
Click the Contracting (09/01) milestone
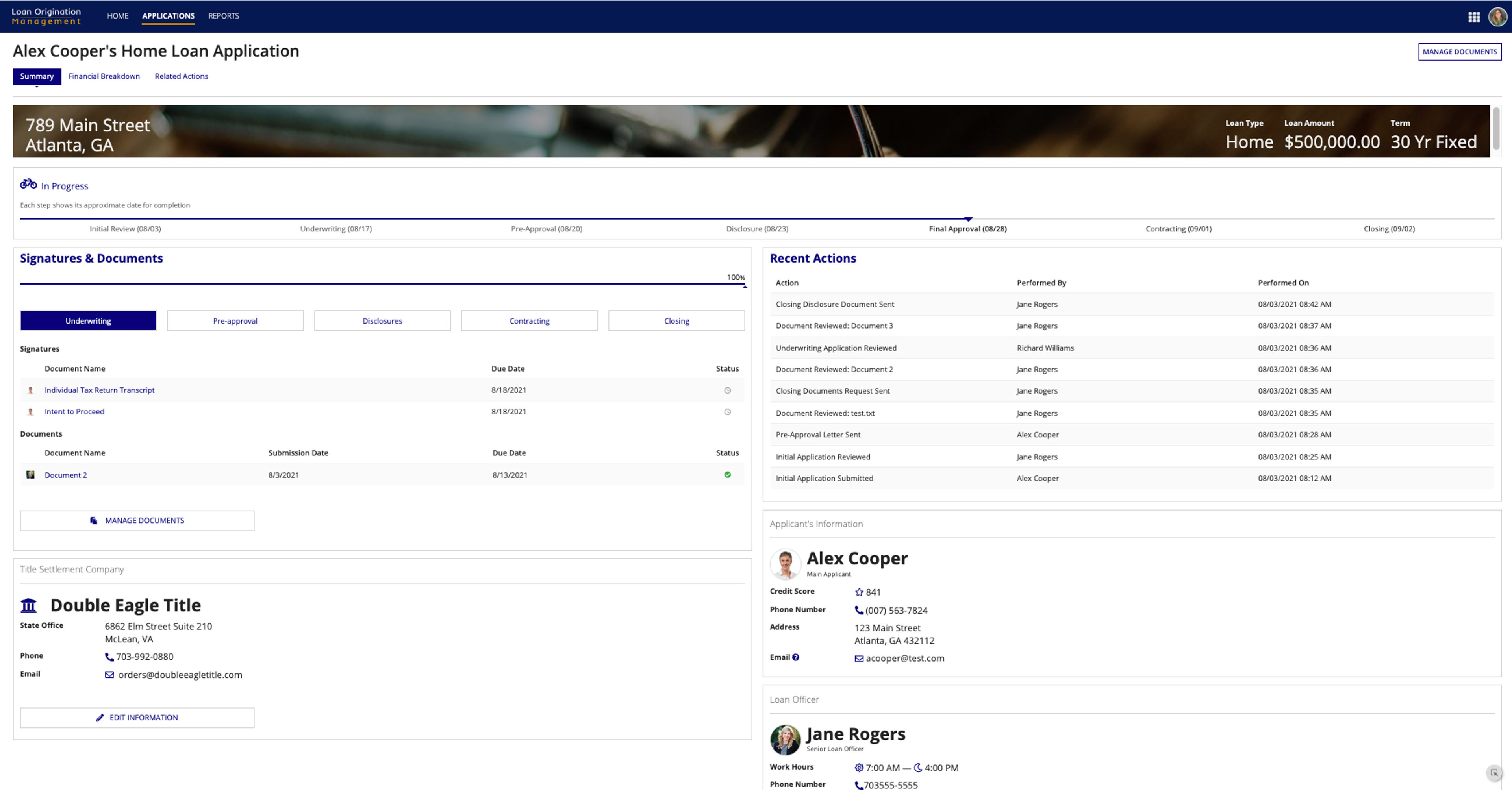(1178, 229)
